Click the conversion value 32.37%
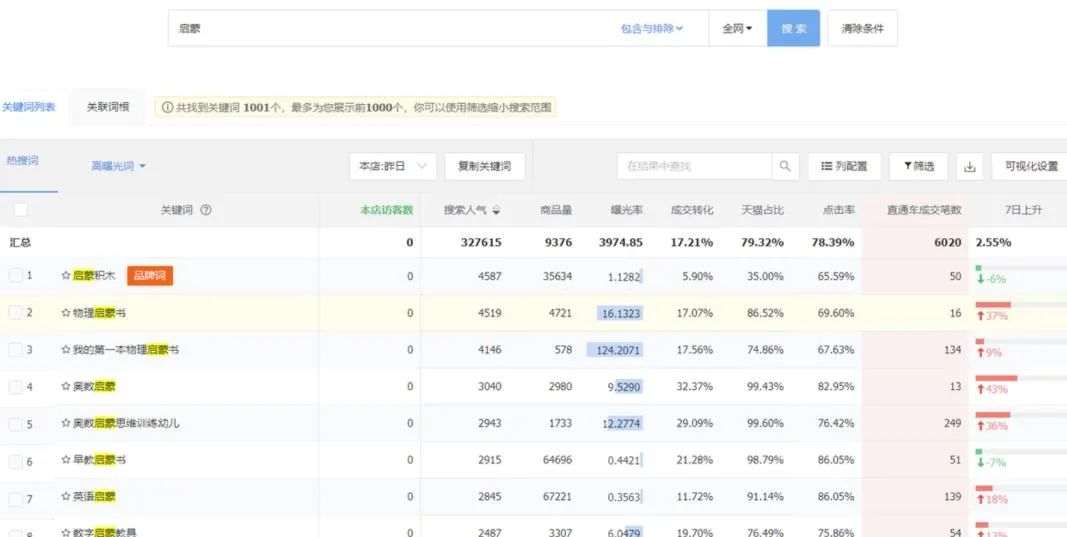This screenshot has width=1067, height=537. 695,387
